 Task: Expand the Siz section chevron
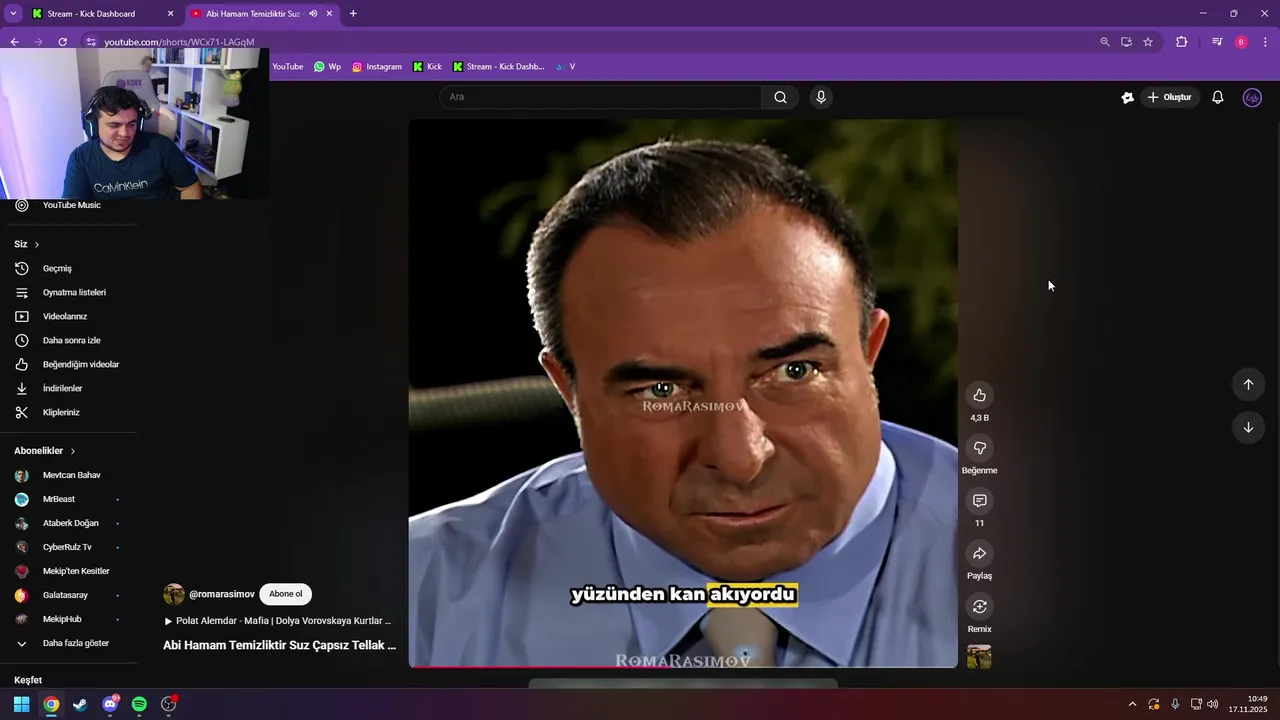pos(37,244)
